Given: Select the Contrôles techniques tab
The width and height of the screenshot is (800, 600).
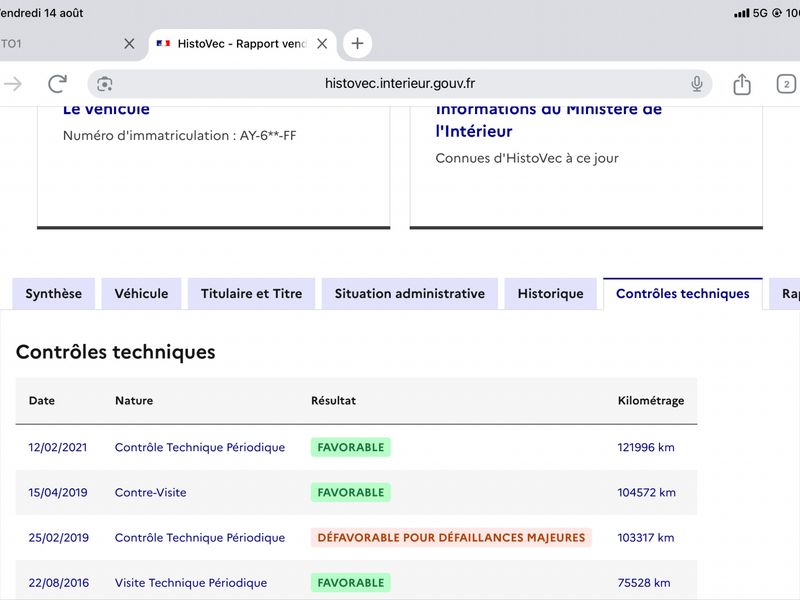Looking at the screenshot, I should 683,293.
